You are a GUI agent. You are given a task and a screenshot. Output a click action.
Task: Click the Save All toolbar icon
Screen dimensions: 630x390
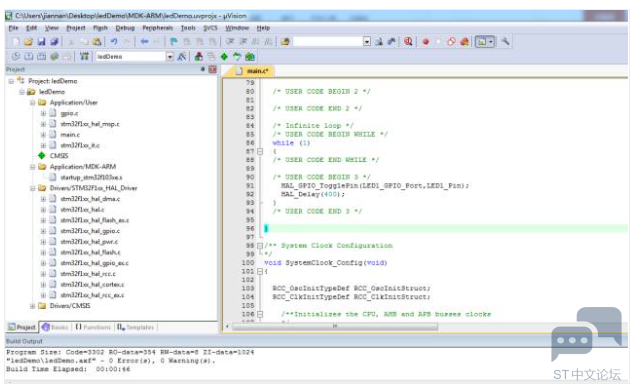click(54, 42)
